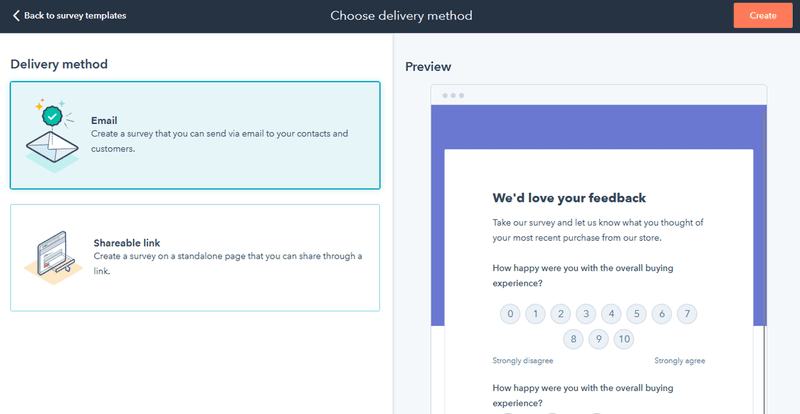800x414 pixels.
Task: Choose rating 2 in first question
Action: [560, 314]
